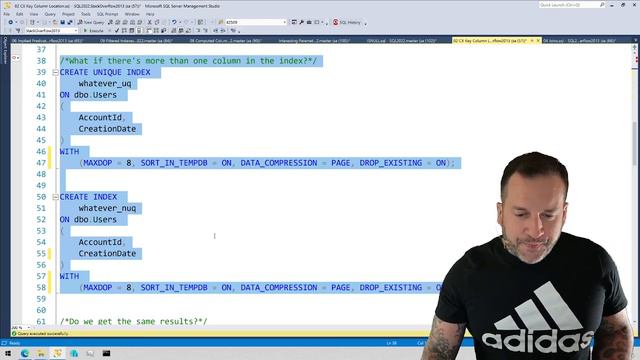Click the database query icon after New Query
The height and width of the screenshot is (360, 640).
coord(110,22)
